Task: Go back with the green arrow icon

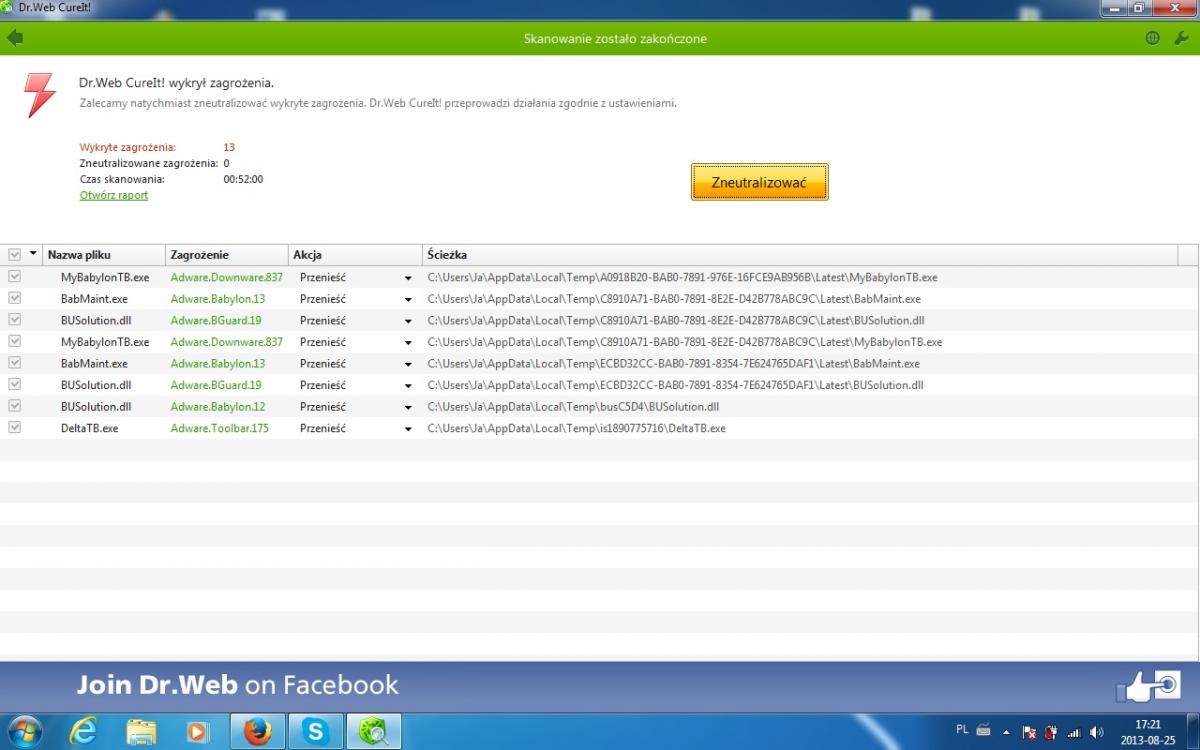Action: 14,38
